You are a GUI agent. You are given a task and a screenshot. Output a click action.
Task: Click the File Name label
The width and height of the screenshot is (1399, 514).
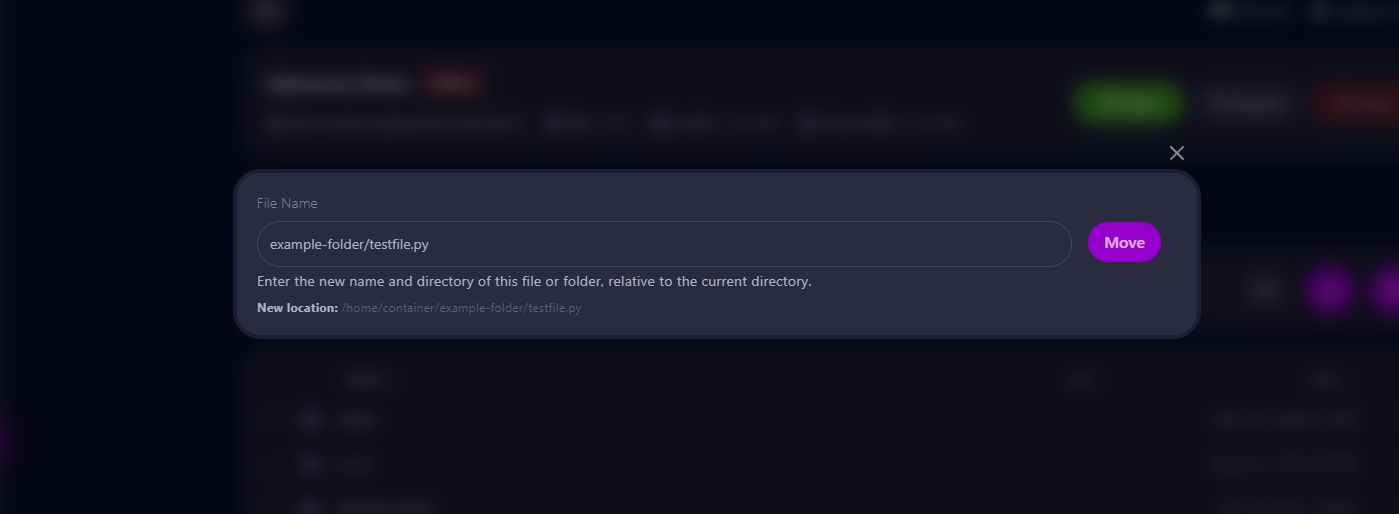pyautogui.click(x=287, y=203)
